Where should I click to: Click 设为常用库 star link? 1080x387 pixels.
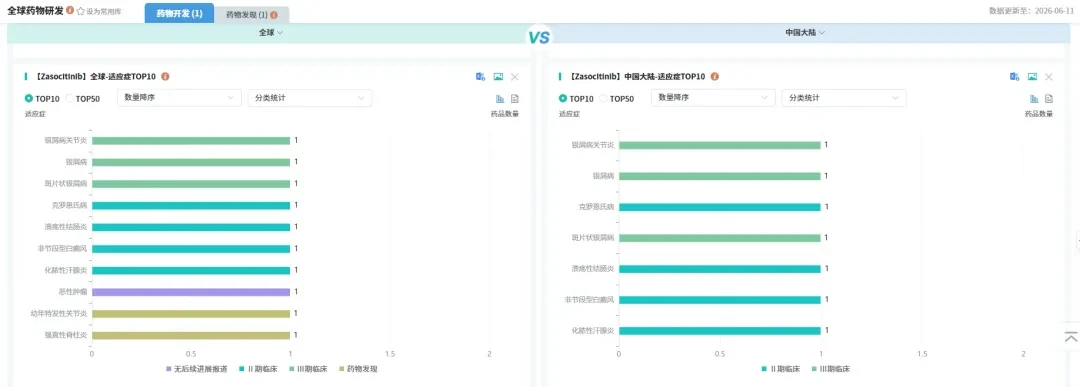click(x=98, y=11)
